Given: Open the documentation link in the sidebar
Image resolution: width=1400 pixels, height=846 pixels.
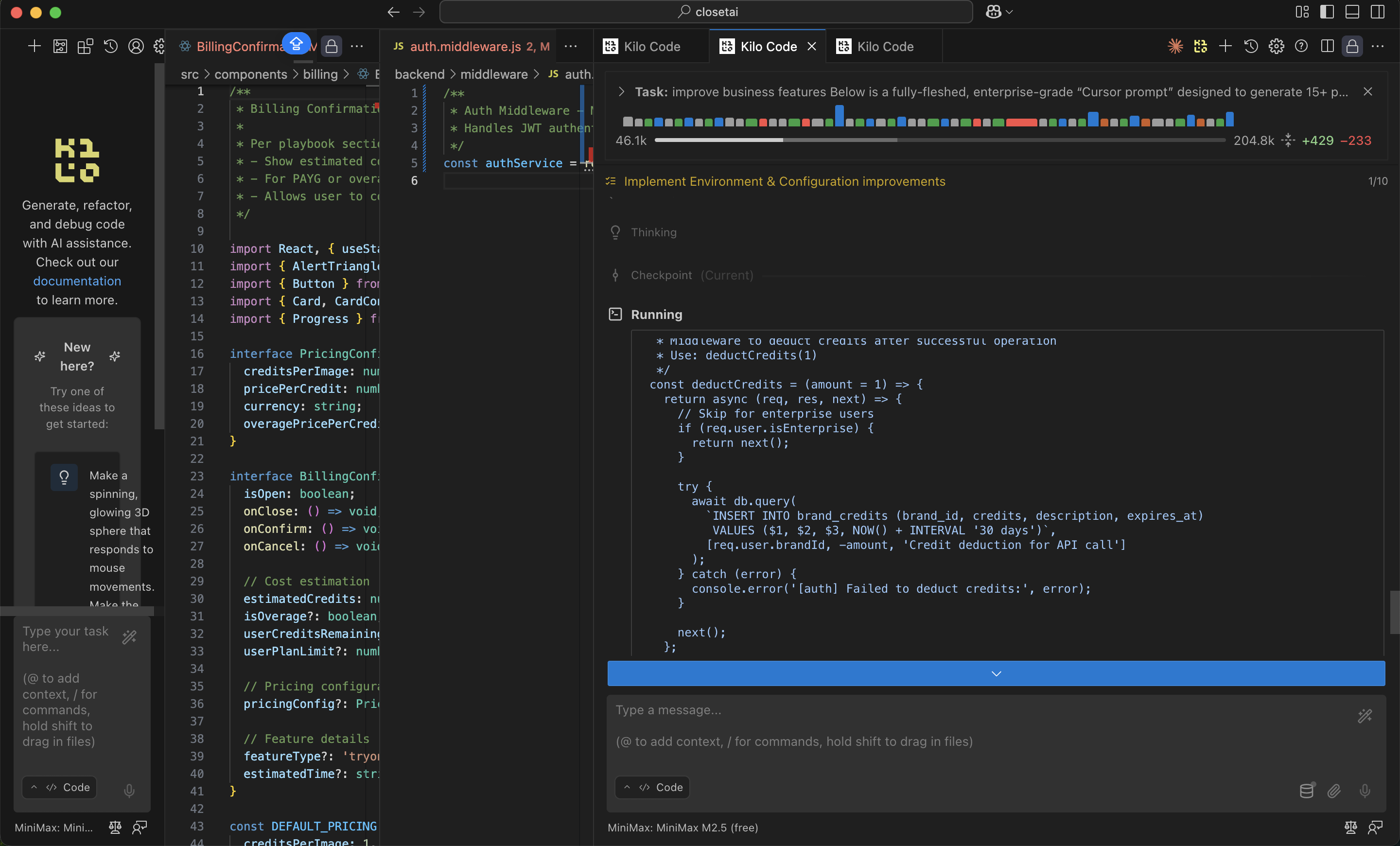Looking at the screenshot, I should click(x=77, y=281).
